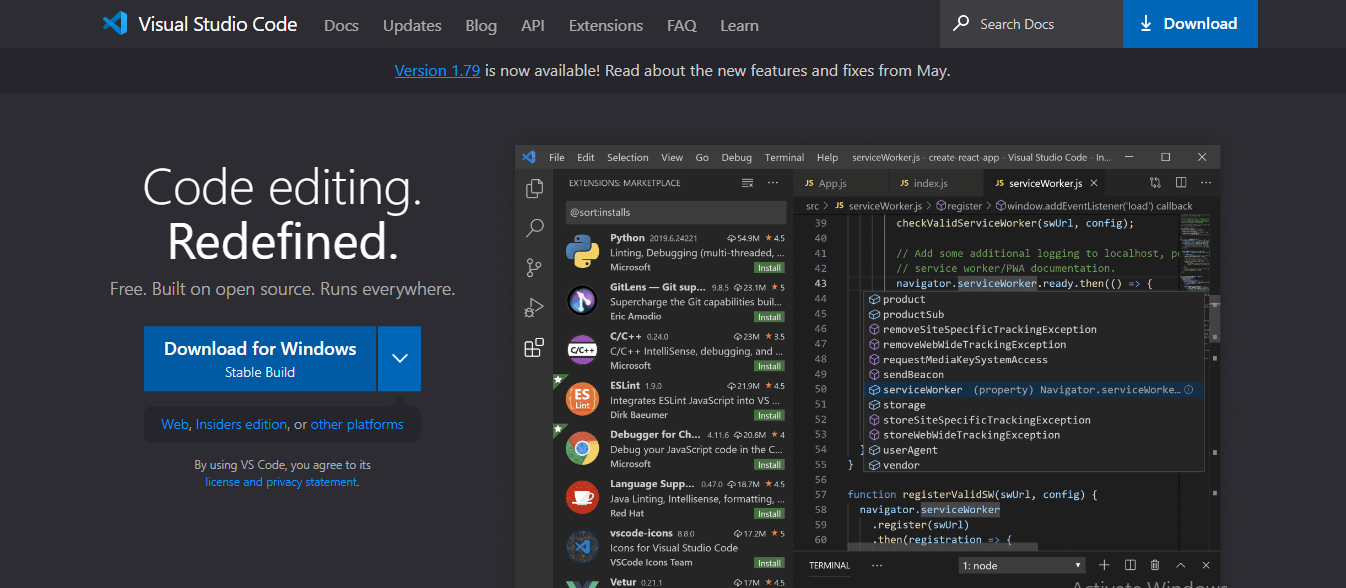This screenshot has height=588, width=1346.
Task: Click the Visual Studio Code logo icon
Action: tap(115, 24)
